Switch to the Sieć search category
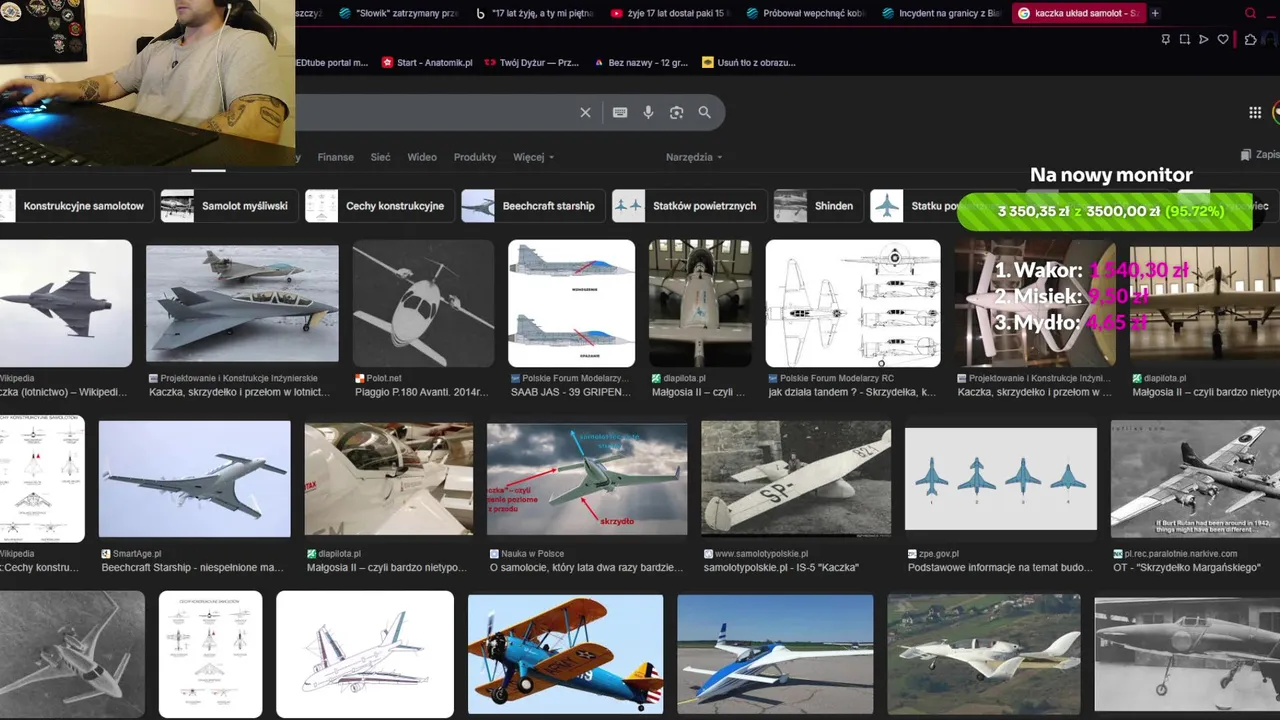 tap(380, 157)
